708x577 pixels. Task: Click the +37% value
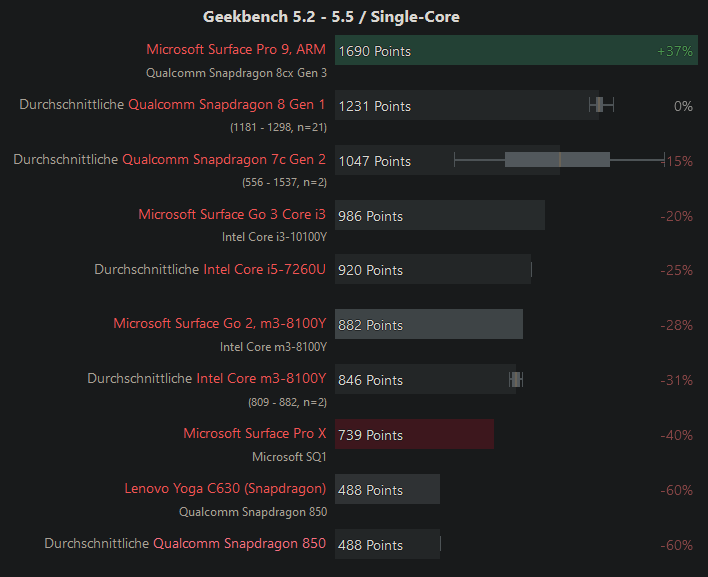[x=675, y=51]
